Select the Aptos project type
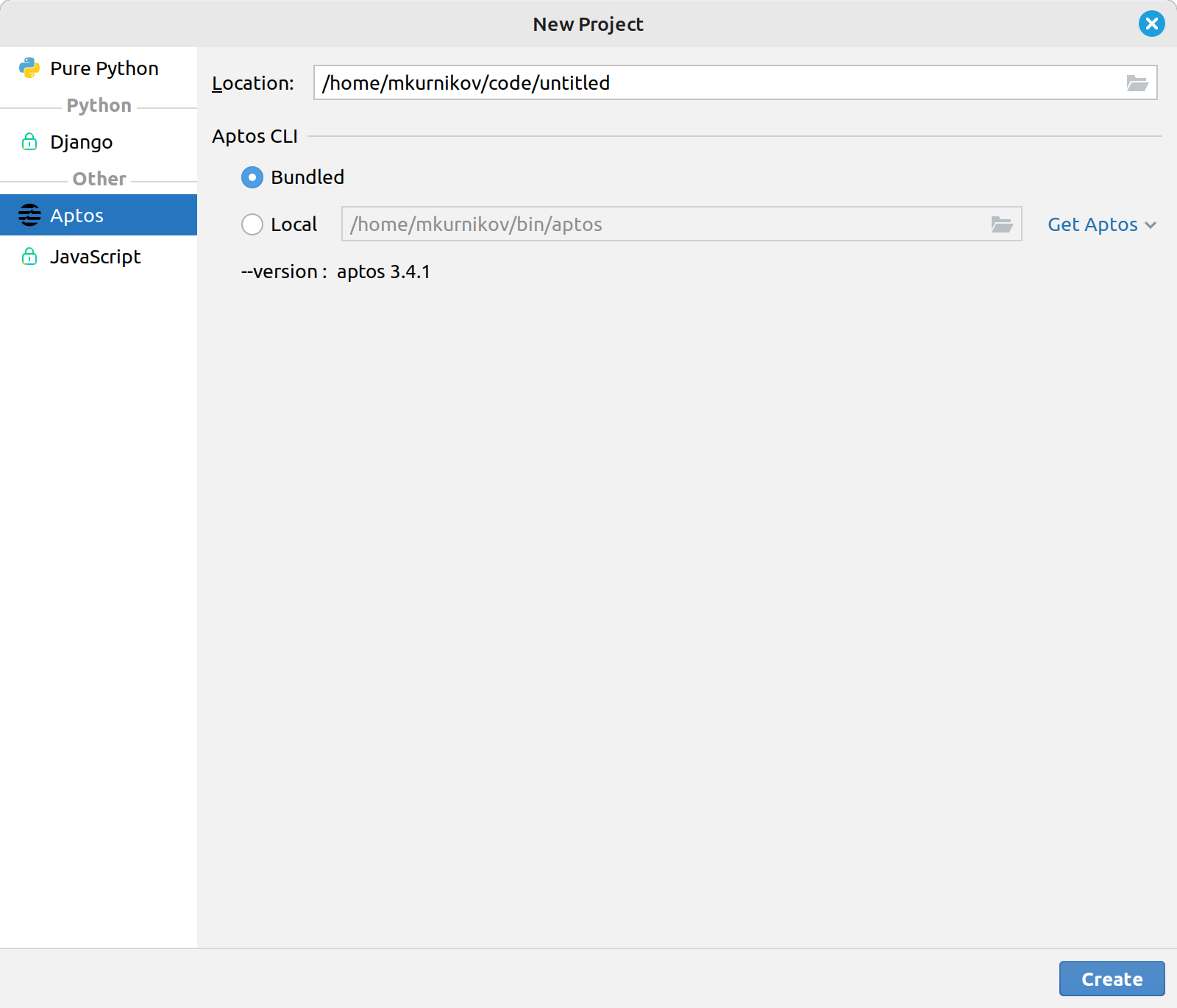1177x1008 pixels. (x=99, y=215)
